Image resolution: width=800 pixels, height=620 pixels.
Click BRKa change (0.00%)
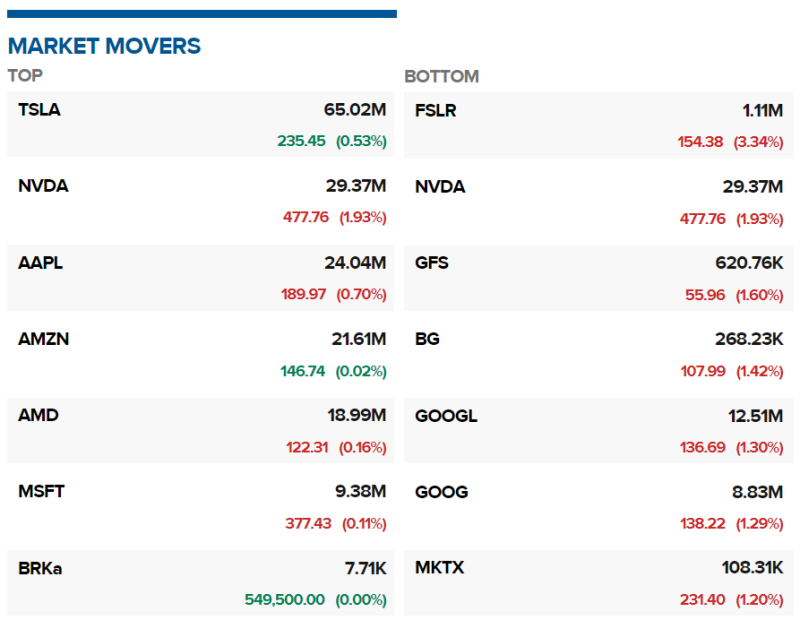pos(361,600)
